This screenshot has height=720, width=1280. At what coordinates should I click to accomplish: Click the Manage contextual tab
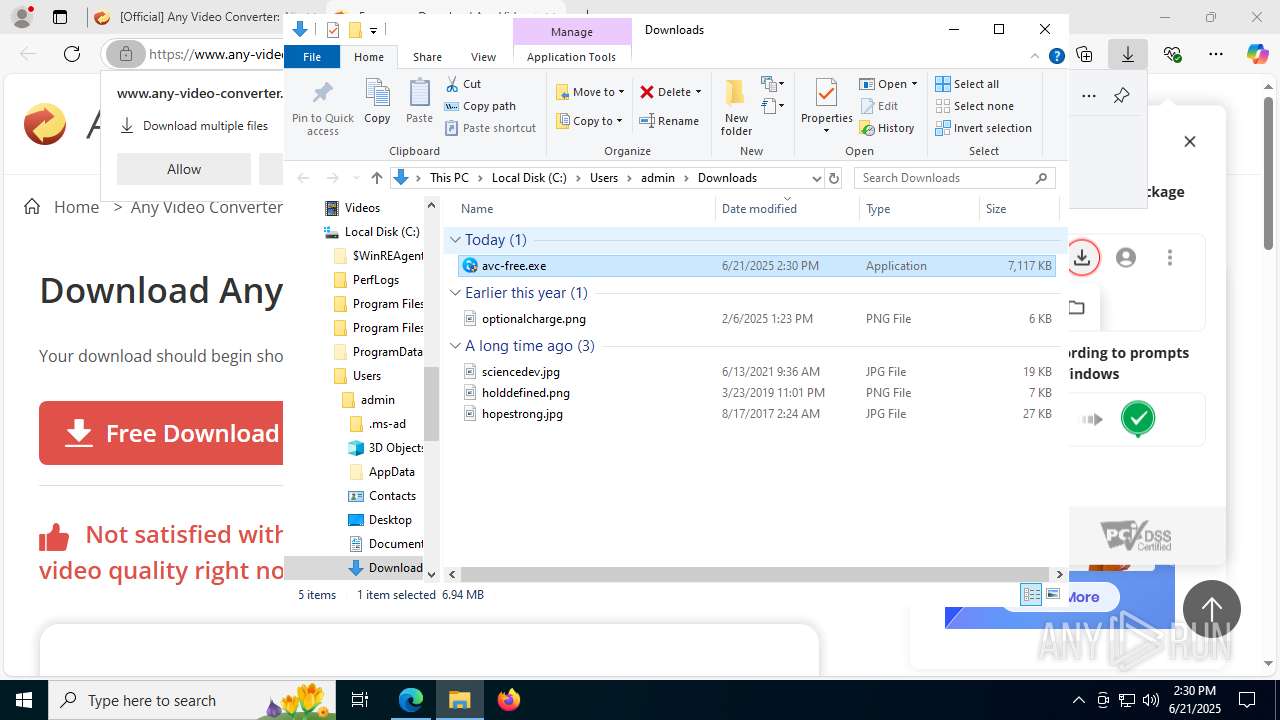pyautogui.click(x=571, y=32)
